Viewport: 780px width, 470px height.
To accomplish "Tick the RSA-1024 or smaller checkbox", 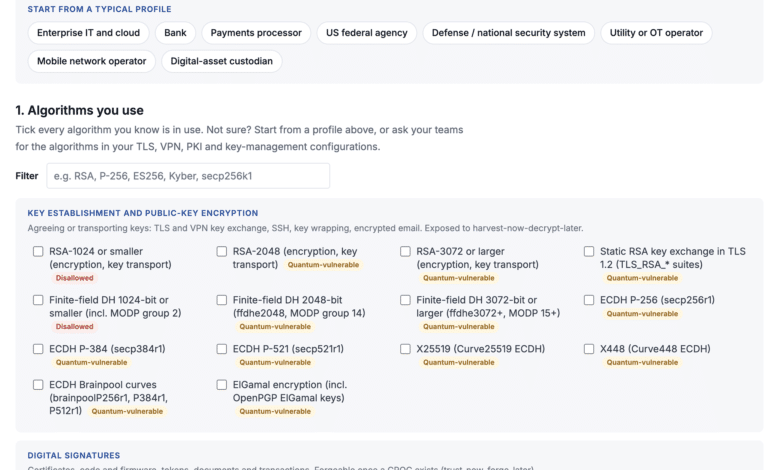I will (x=38, y=252).
